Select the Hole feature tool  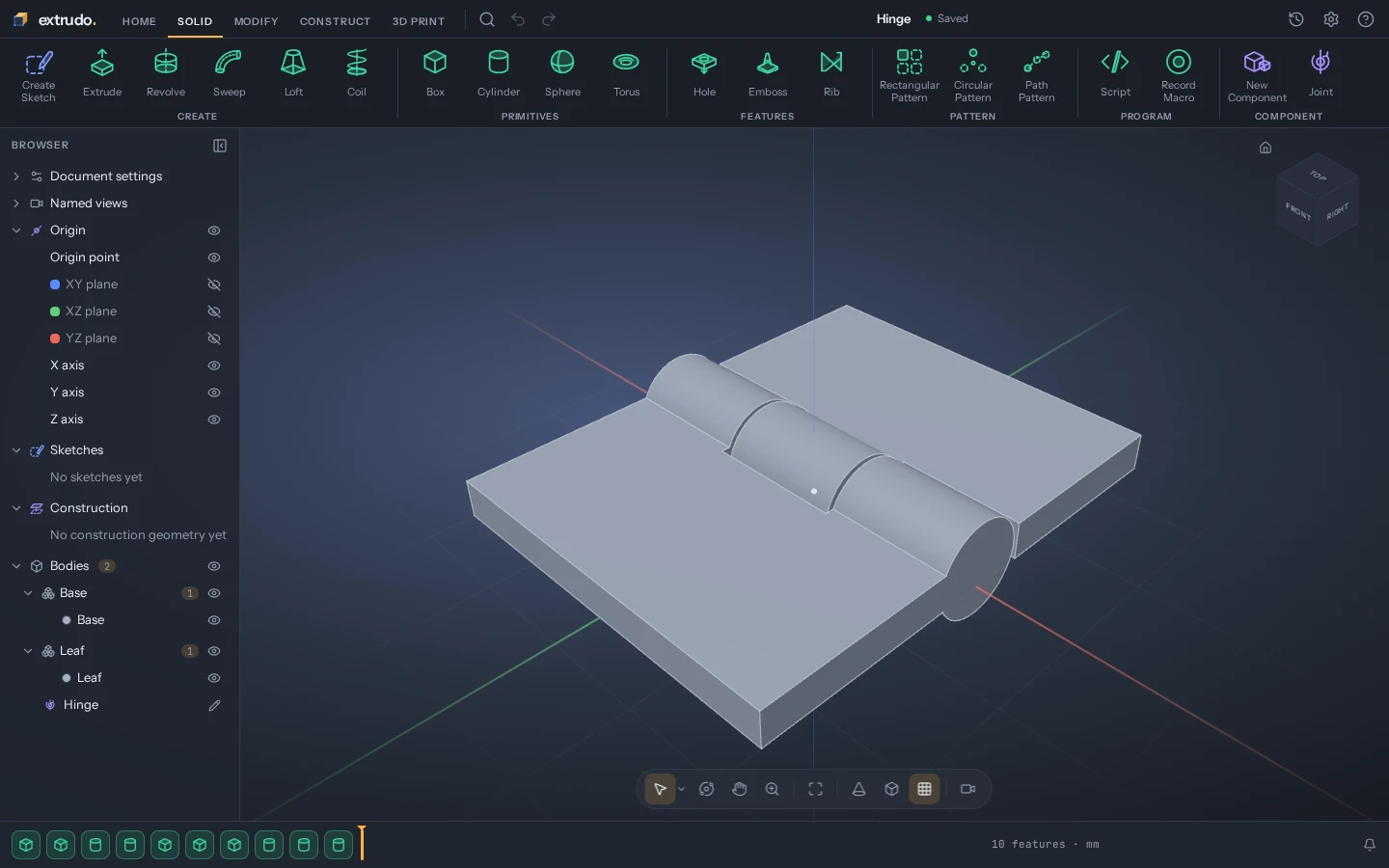(704, 76)
